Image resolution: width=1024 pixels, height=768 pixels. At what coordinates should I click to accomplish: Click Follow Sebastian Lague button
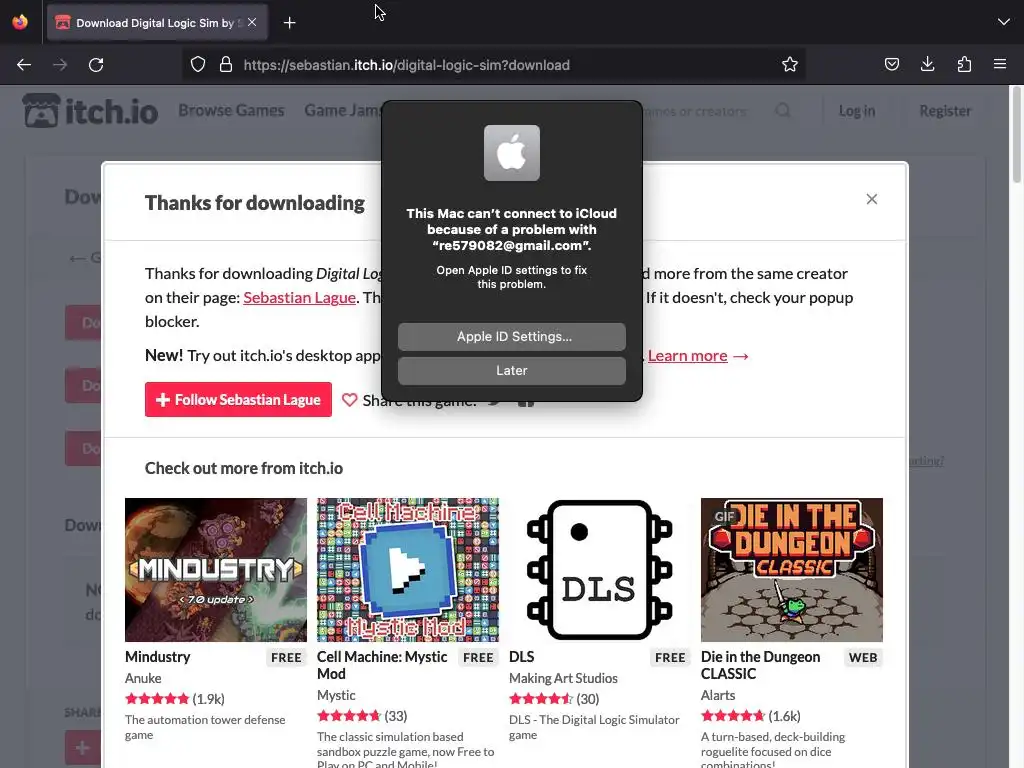click(x=238, y=400)
